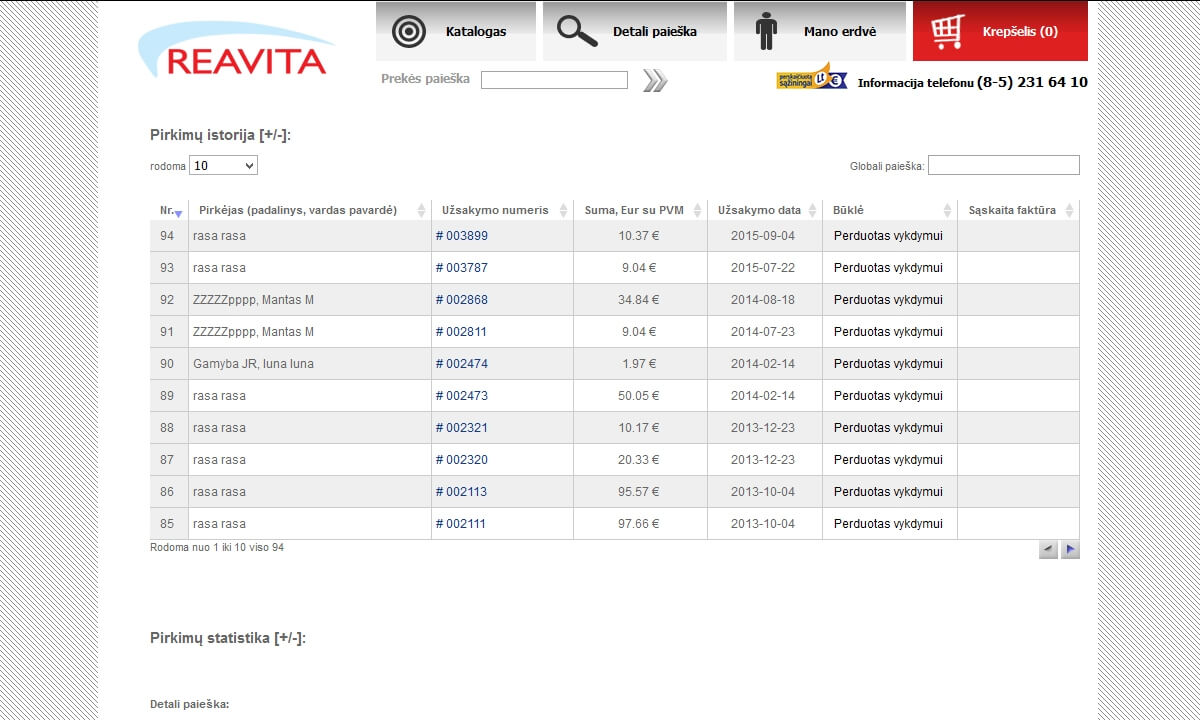Viewport: 1200px width, 720px height.
Task: Go to previous table page arrow
Action: point(1048,549)
